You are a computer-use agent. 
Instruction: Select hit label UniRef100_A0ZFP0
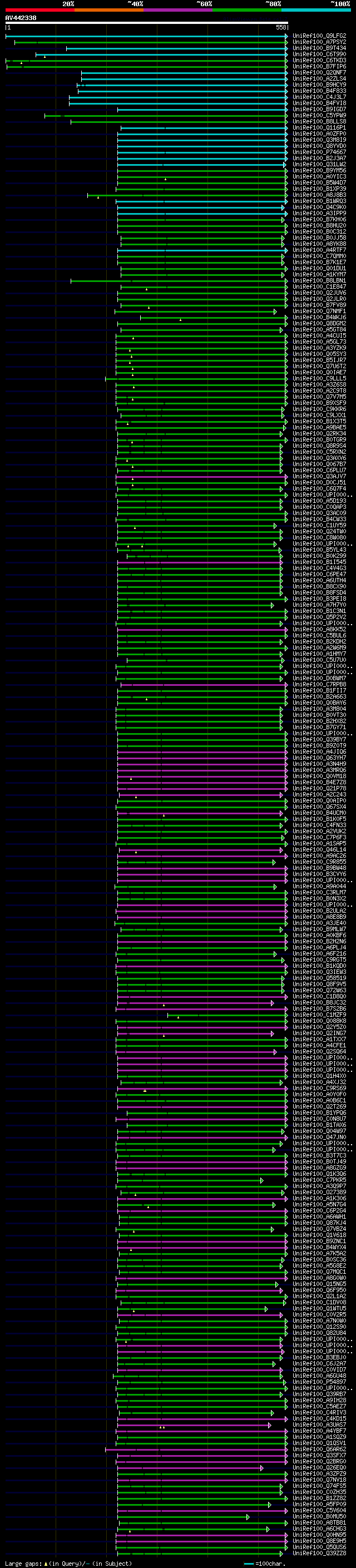coord(319,134)
